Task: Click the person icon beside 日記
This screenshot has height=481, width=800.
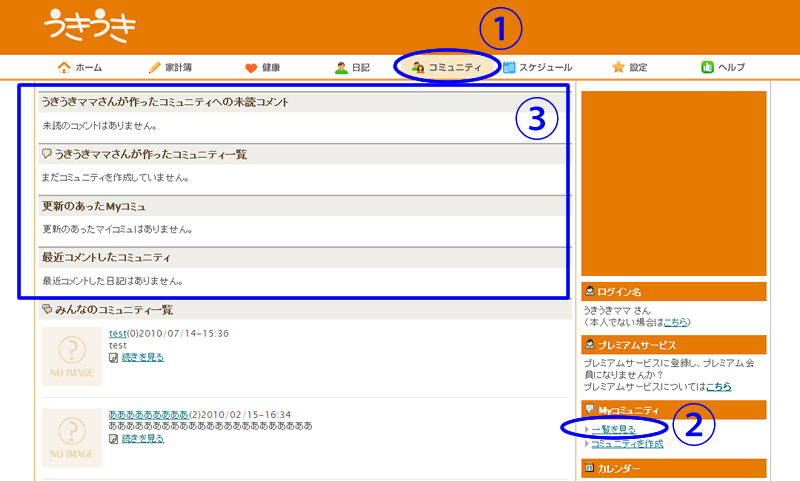Action: (x=341, y=68)
